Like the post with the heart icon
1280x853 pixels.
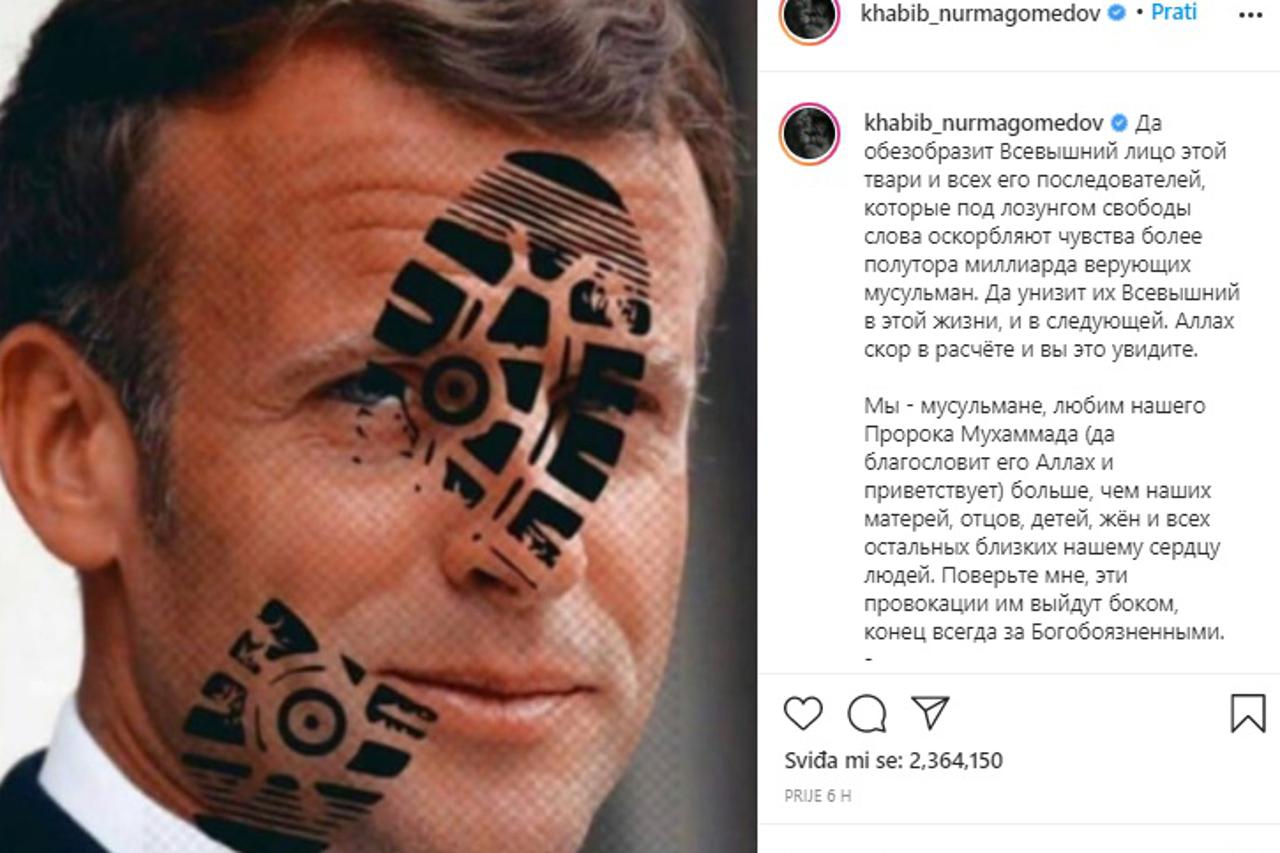(803, 713)
